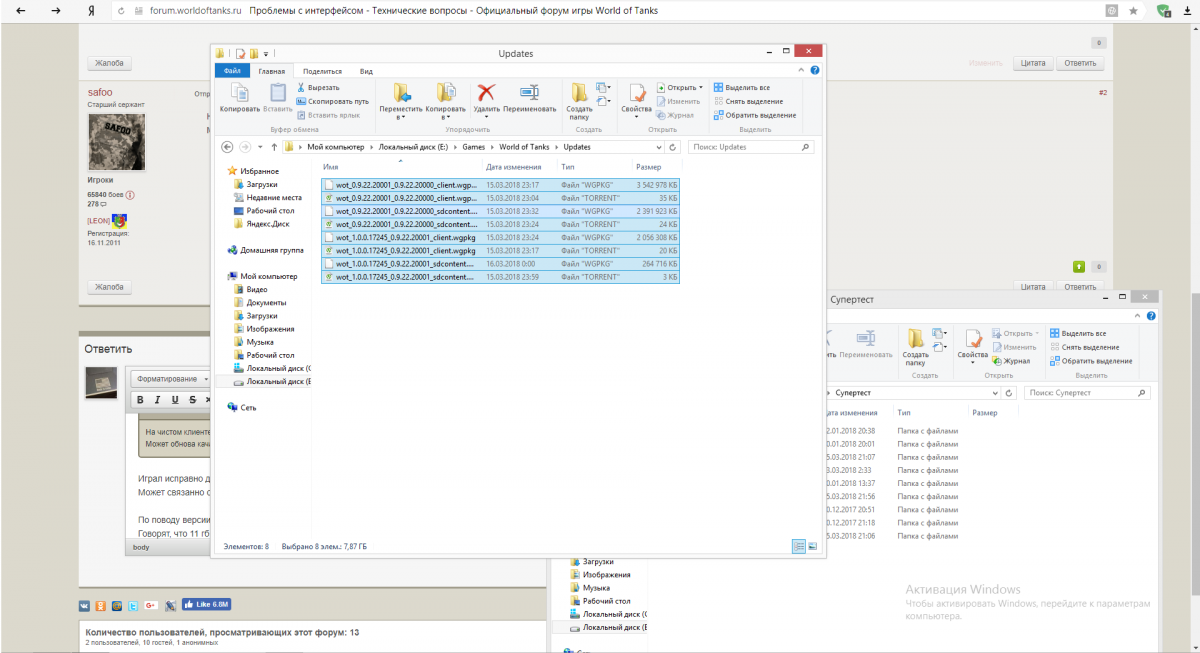Image resolution: width=1200 pixels, height=653 pixels.
Task: Refresh the Updates folder view
Action: [673, 147]
